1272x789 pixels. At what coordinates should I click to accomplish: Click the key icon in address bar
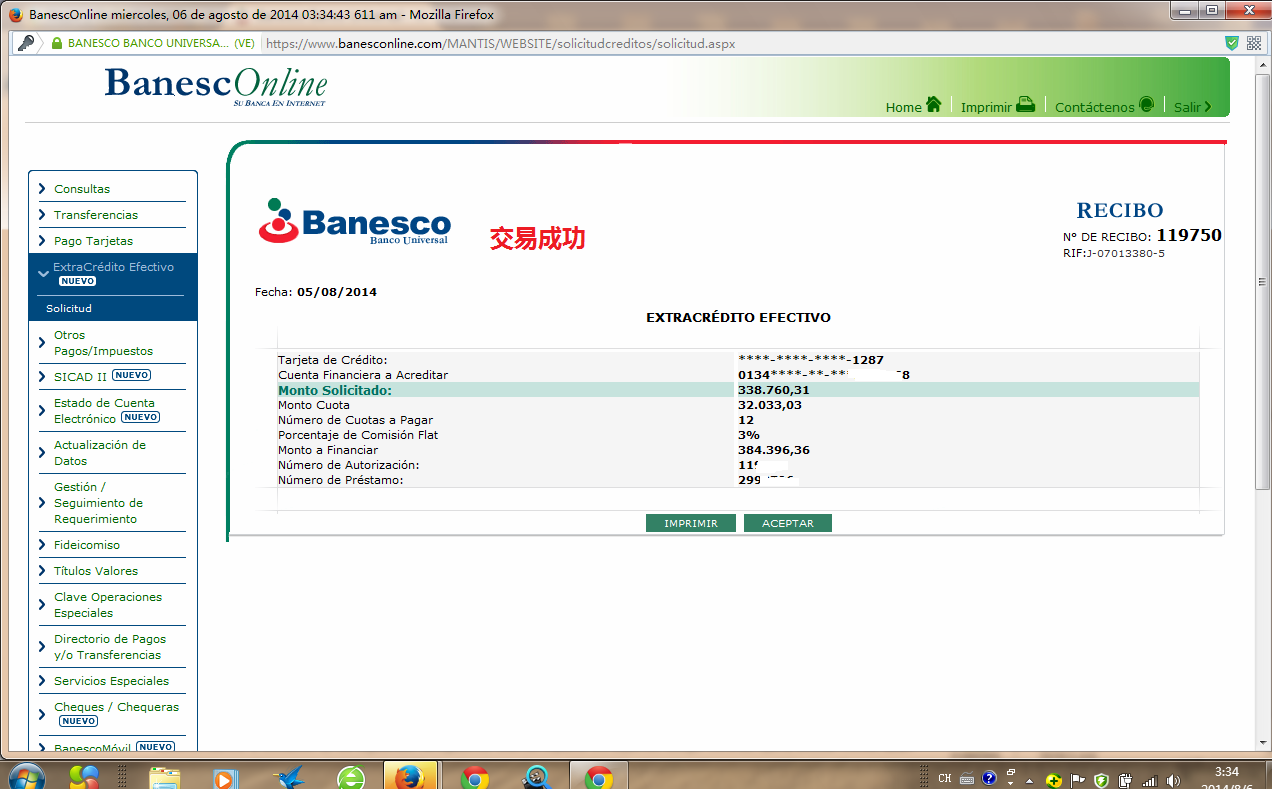[27, 43]
